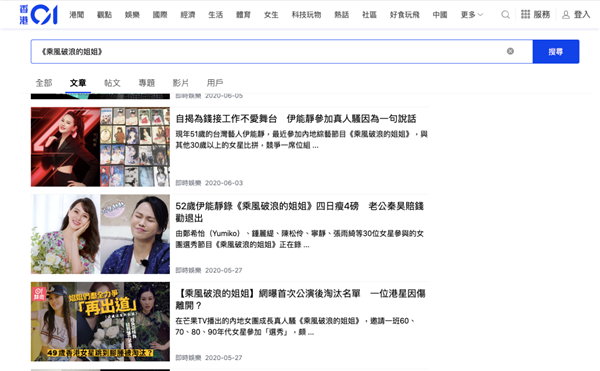Open the services grid icon

[x=525, y=15]
